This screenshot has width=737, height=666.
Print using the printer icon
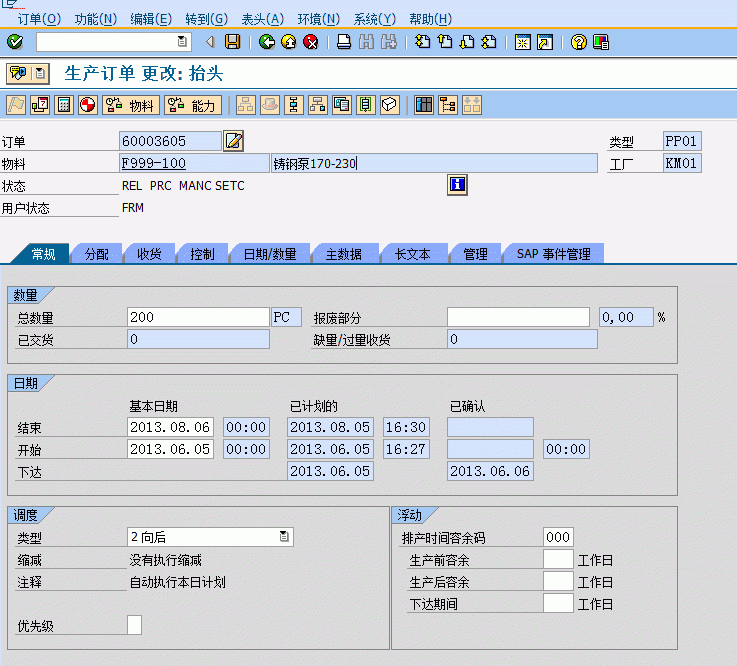click(344, 42)
